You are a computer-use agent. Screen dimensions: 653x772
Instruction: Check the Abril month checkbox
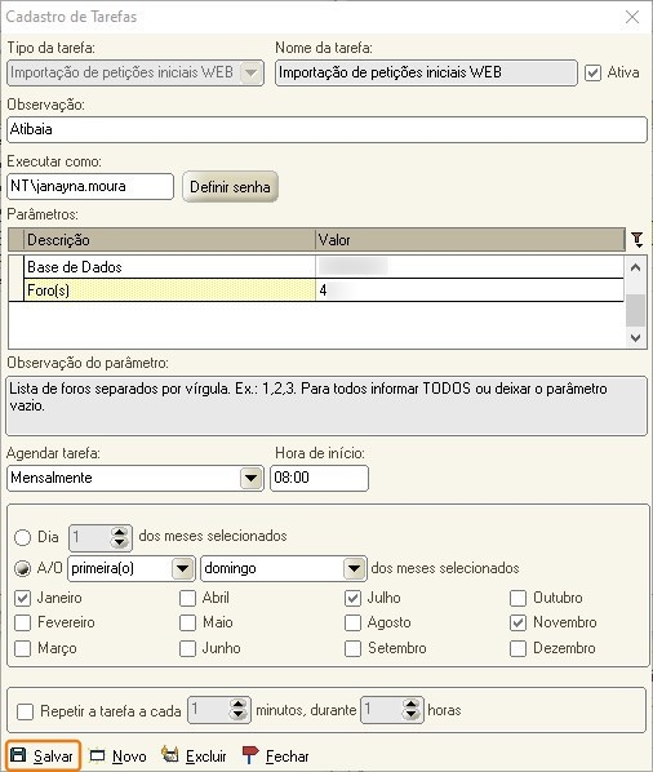188,598
